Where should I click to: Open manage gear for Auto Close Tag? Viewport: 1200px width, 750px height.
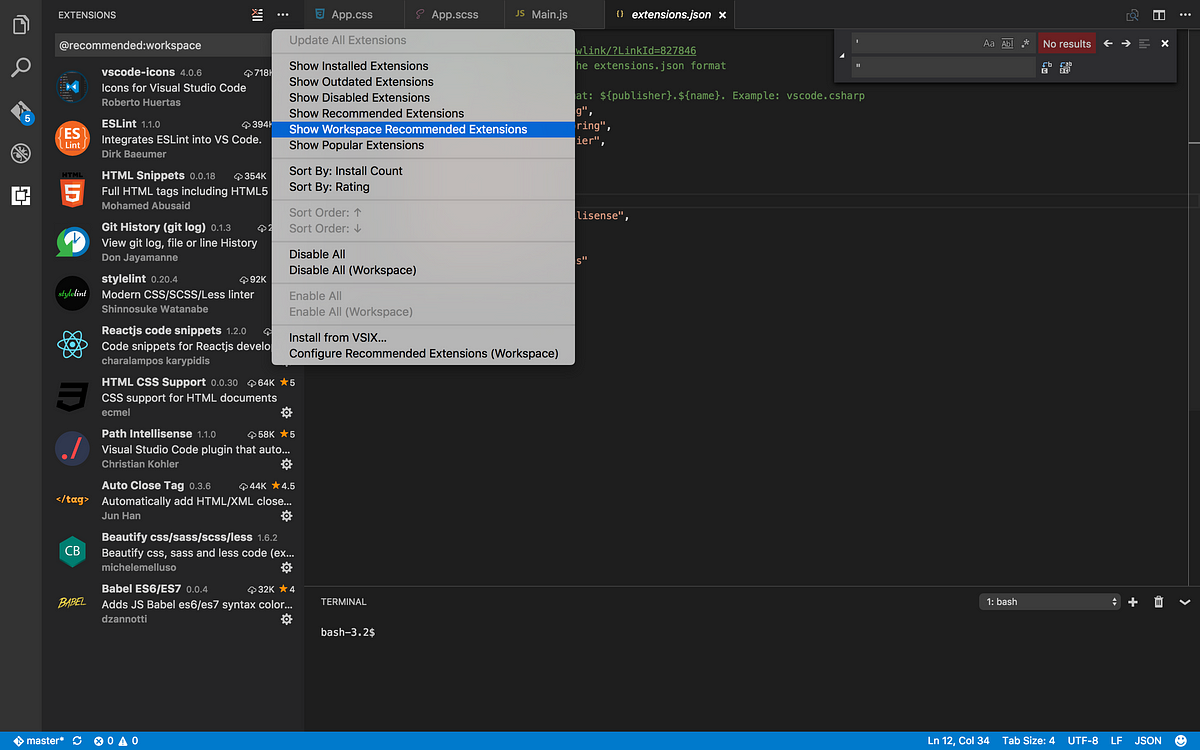(x=286, y=516)
